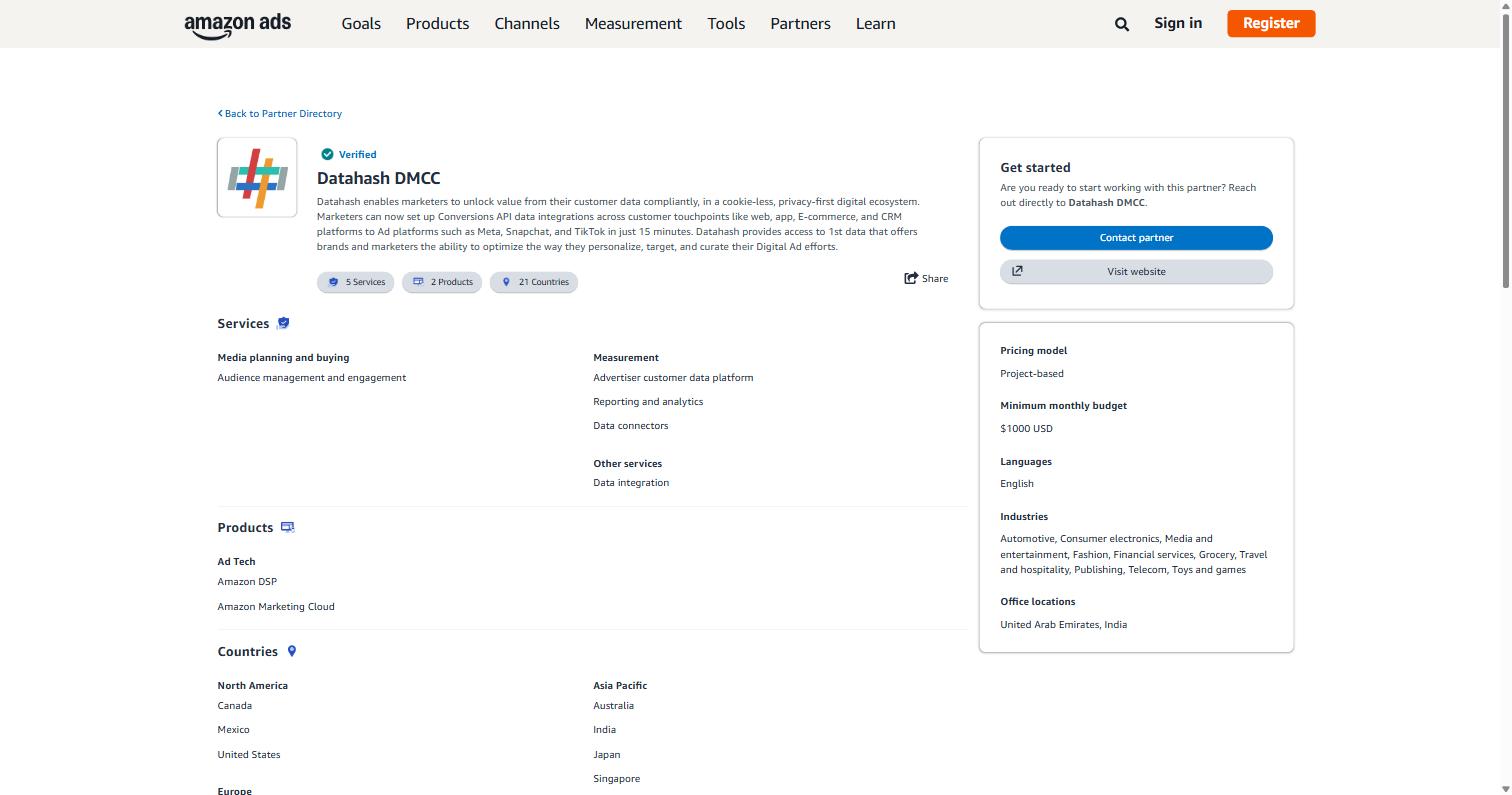Click 'Get started' heading
This screenshot has height=795, width=1512.
pyautogui.click(x=1035, y=167)
